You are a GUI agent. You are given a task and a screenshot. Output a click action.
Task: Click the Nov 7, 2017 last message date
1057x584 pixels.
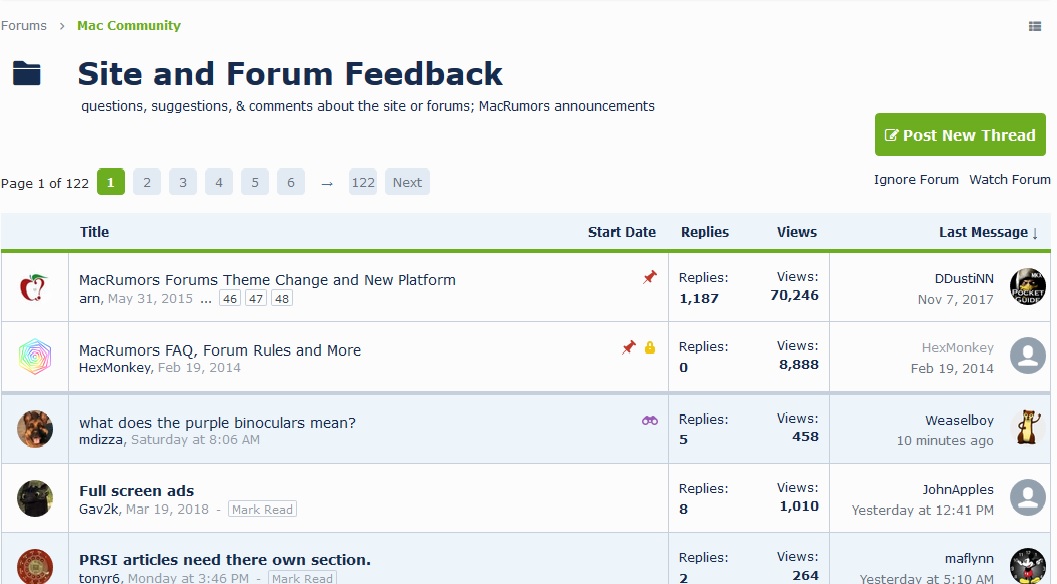(x=955, y=299)
